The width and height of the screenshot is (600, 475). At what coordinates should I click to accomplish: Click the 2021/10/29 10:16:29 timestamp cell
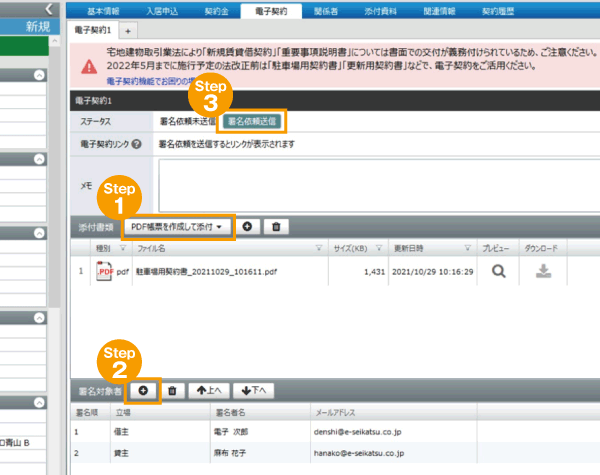pos(432,272)
